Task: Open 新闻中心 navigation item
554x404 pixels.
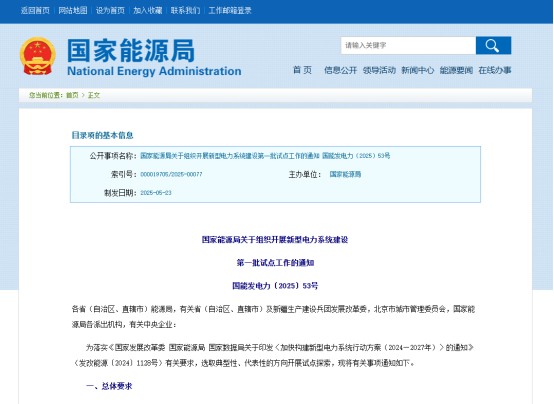Action: click(x=418, y=70)
